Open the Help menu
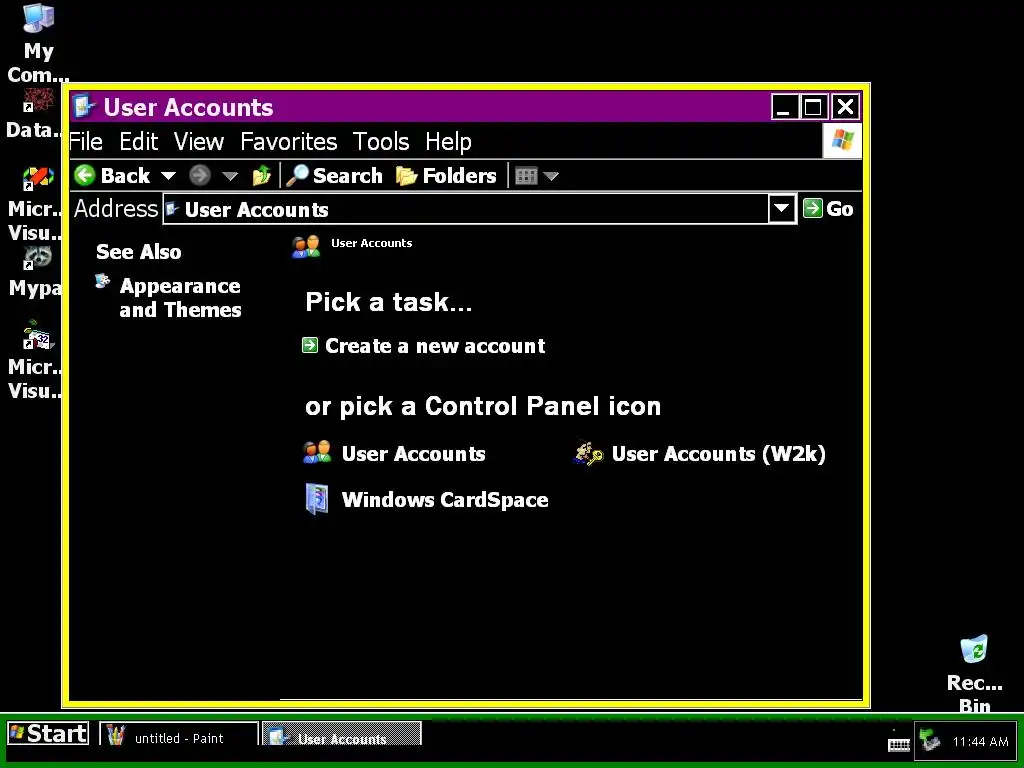The width and height of the screenshot is (1024, 768). pos(448,141)
